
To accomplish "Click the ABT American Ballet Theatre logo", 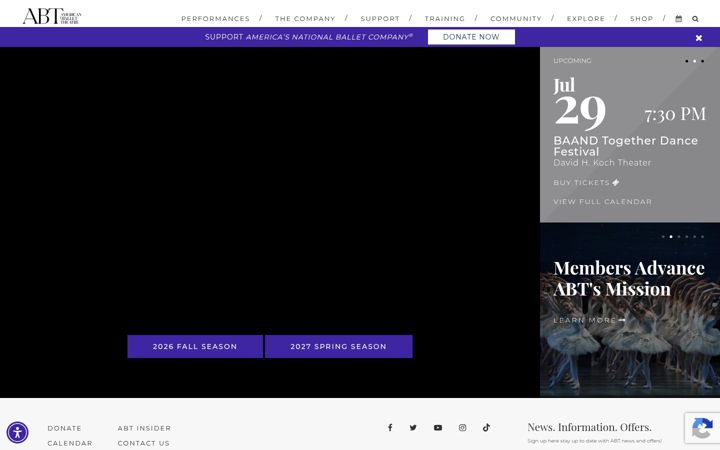I will point(52,16).
